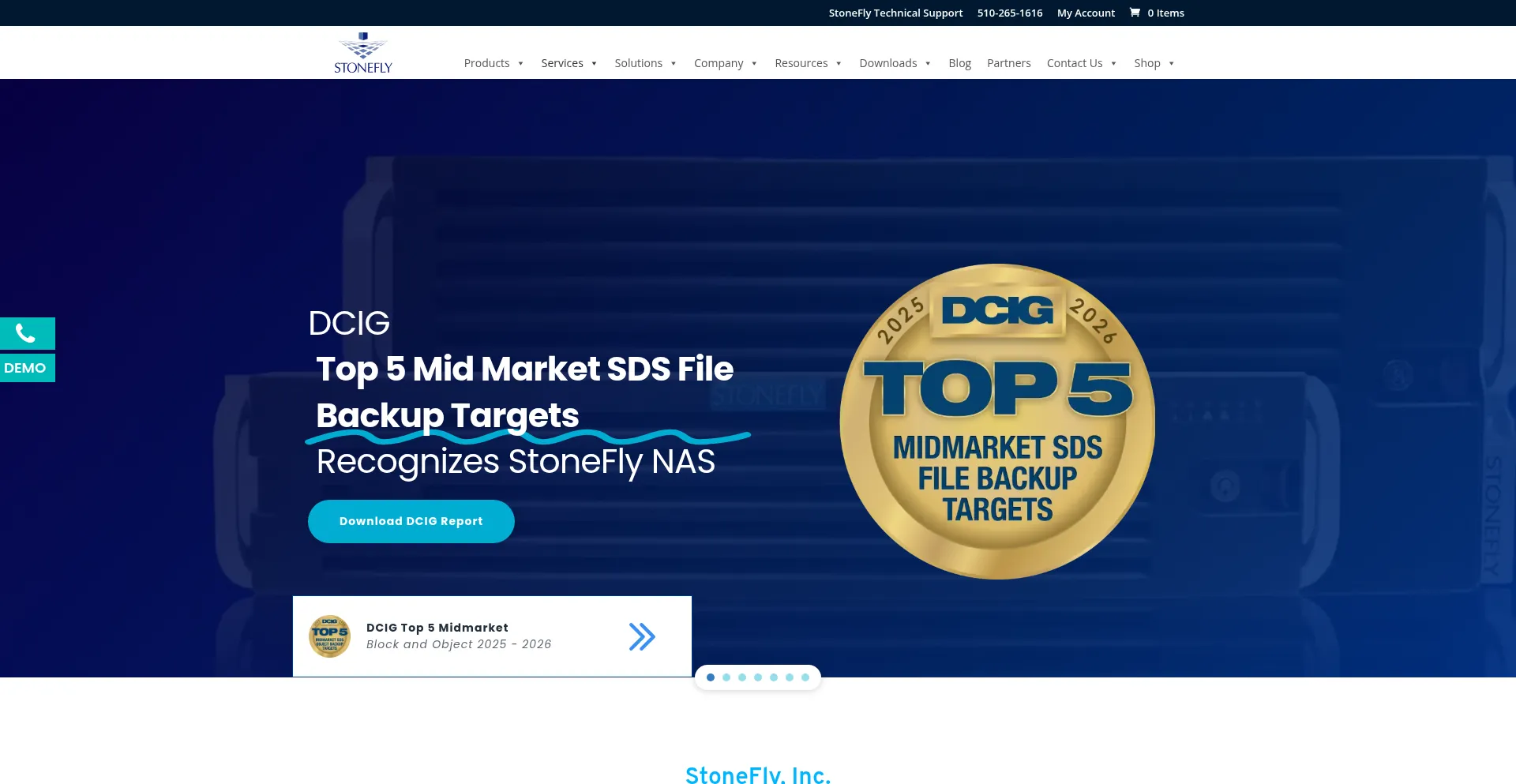Open My Account page
The image size is (1516, 784).
(x=1086, y=13)
